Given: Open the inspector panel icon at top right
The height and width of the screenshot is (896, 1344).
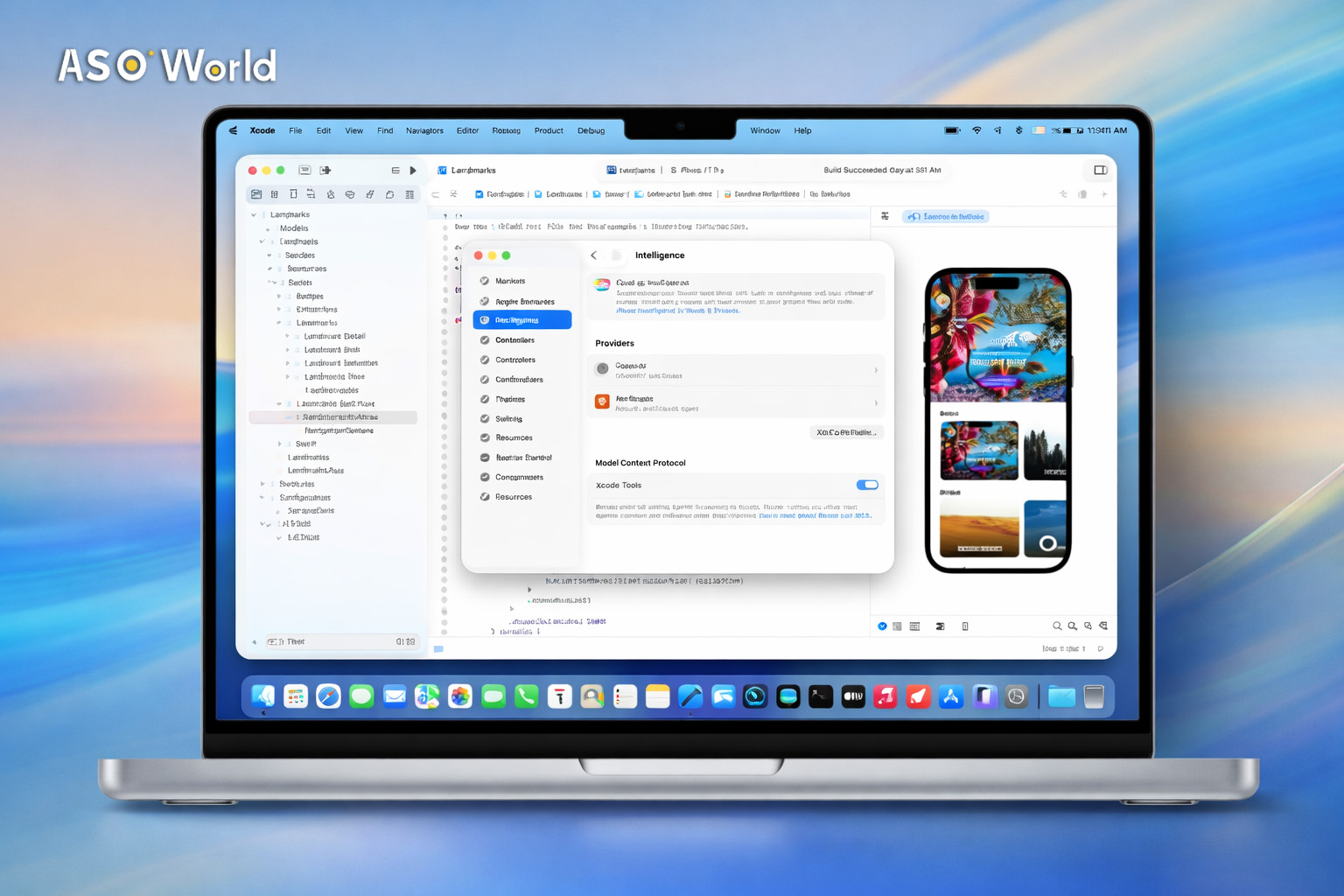Looking at the screenshot, I should [1100, 170].
